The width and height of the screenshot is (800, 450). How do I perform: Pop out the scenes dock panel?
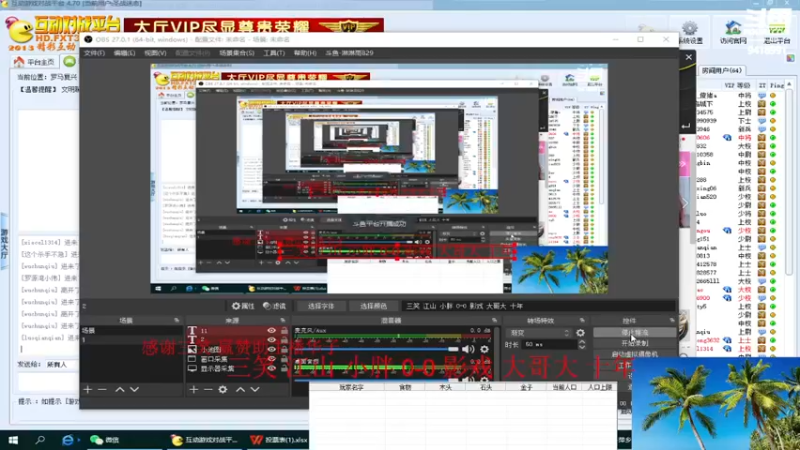tap(177, 320)
